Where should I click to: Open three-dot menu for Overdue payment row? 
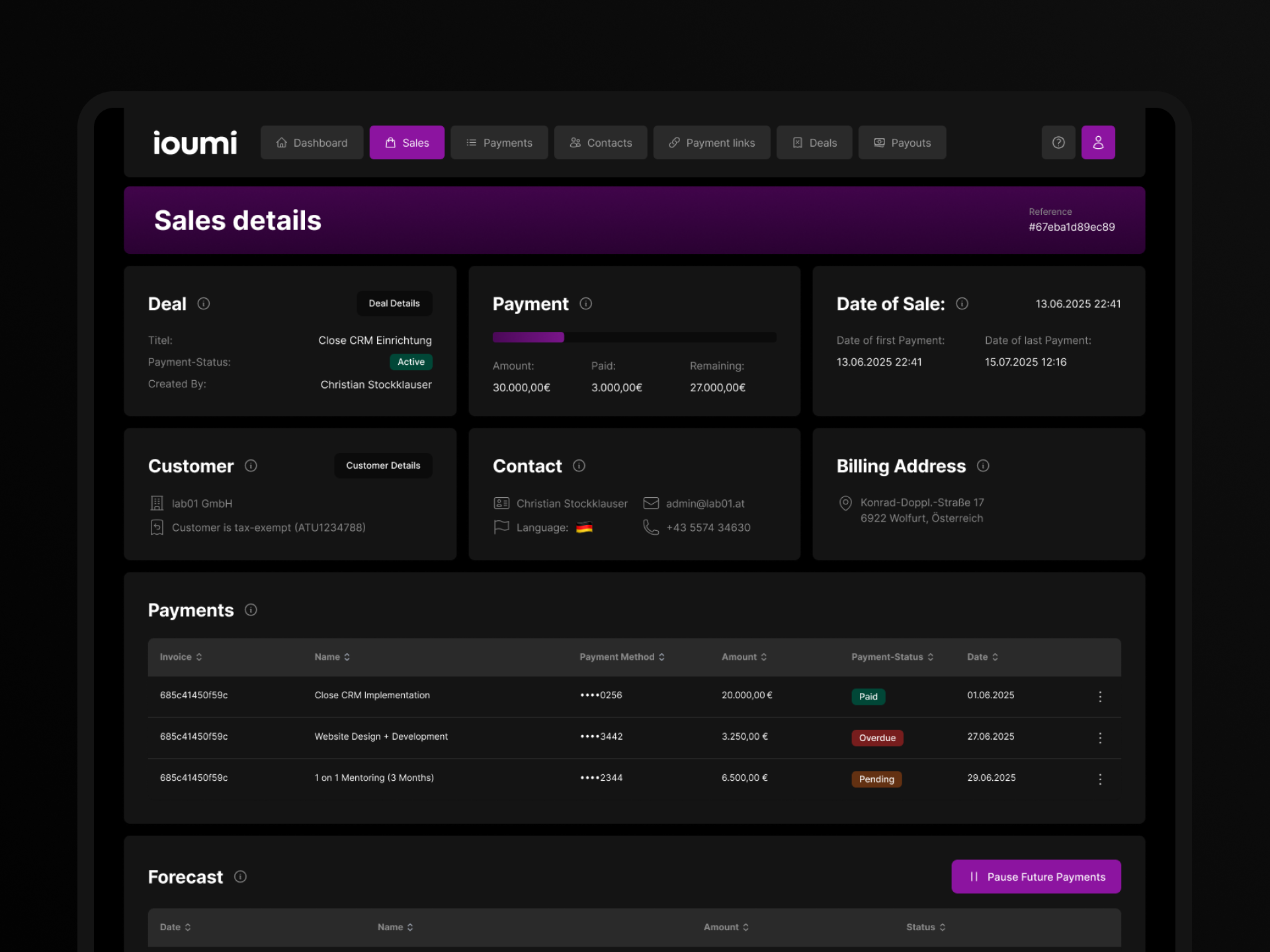click(1100, 738)
